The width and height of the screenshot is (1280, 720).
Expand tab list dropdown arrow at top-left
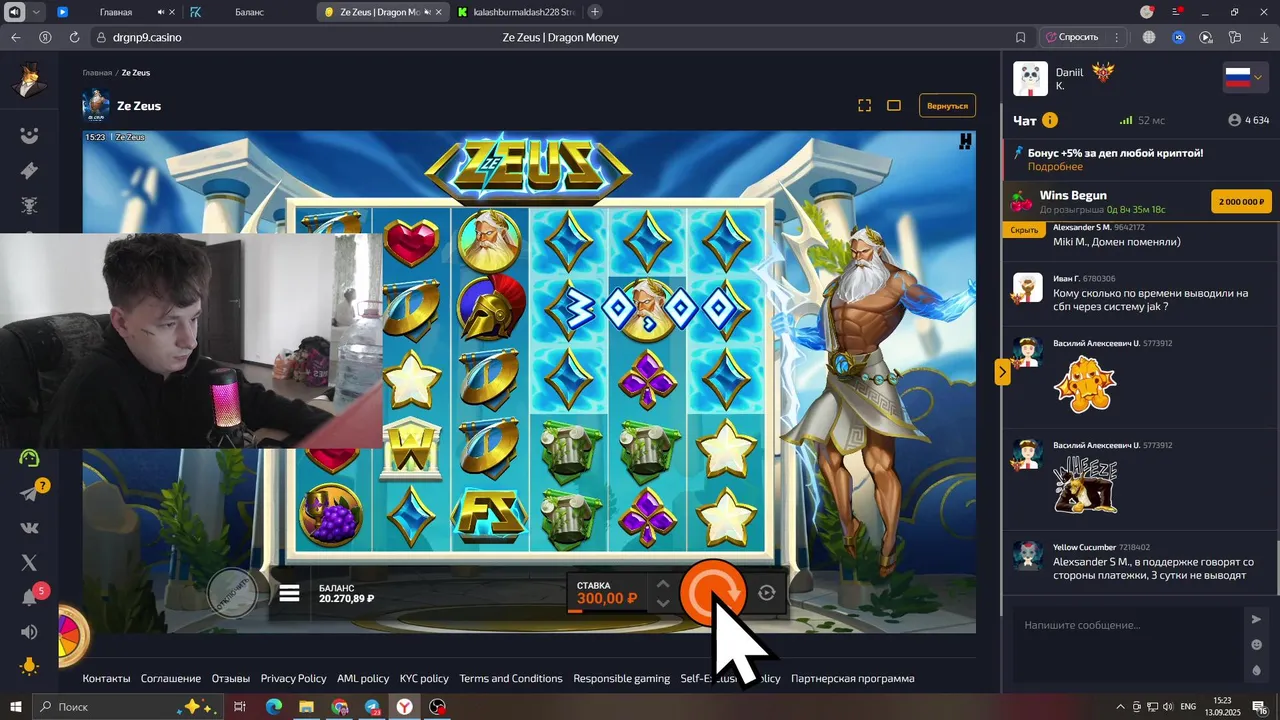pyautogui.click(x=37, y=12)
